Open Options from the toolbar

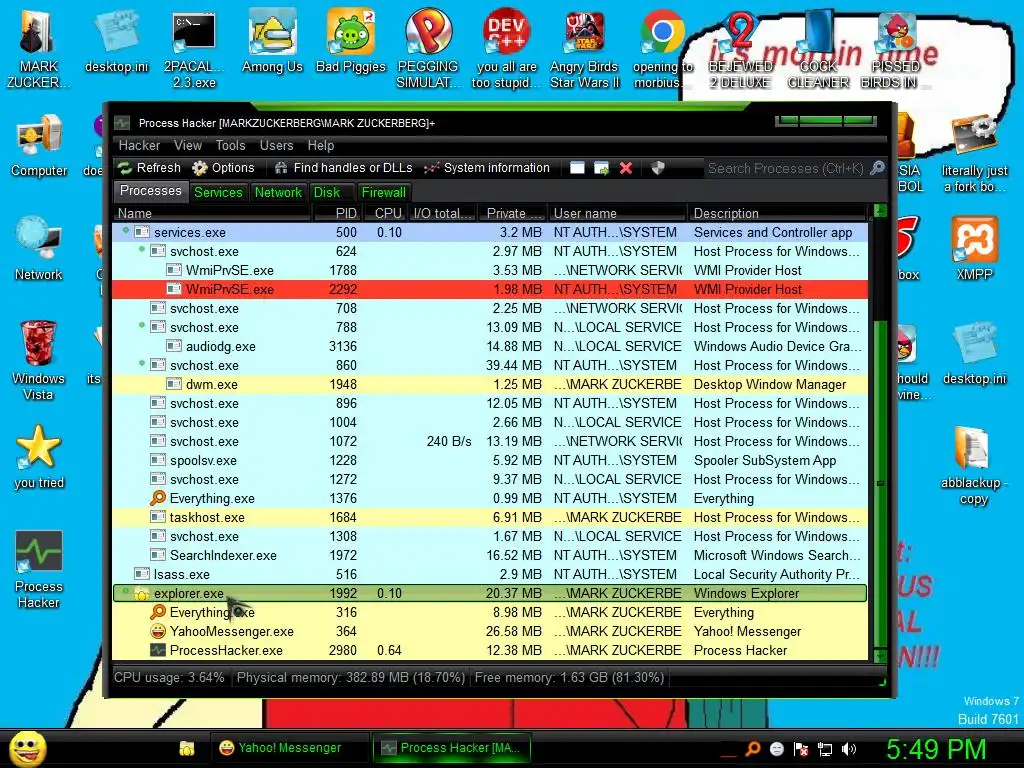pos(223,168)
